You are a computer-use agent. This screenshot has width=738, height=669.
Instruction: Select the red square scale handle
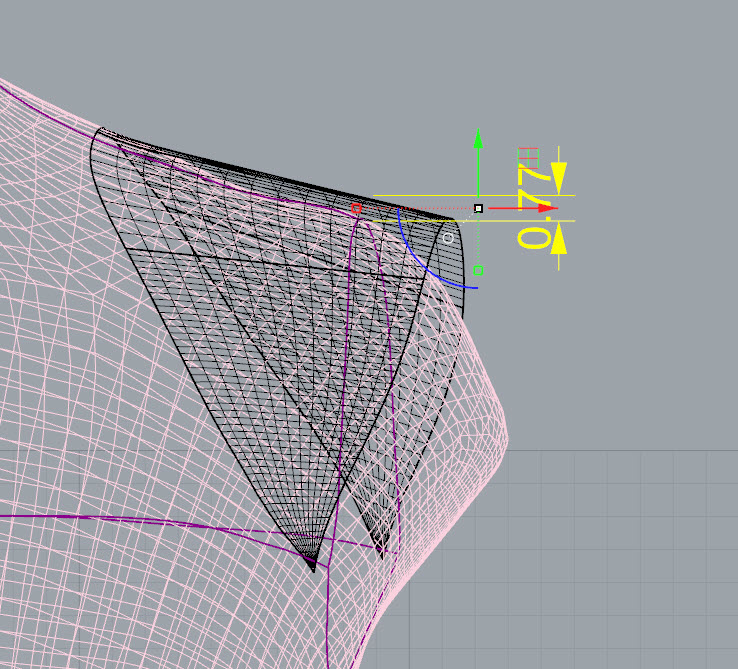click(x=356, y=208)
